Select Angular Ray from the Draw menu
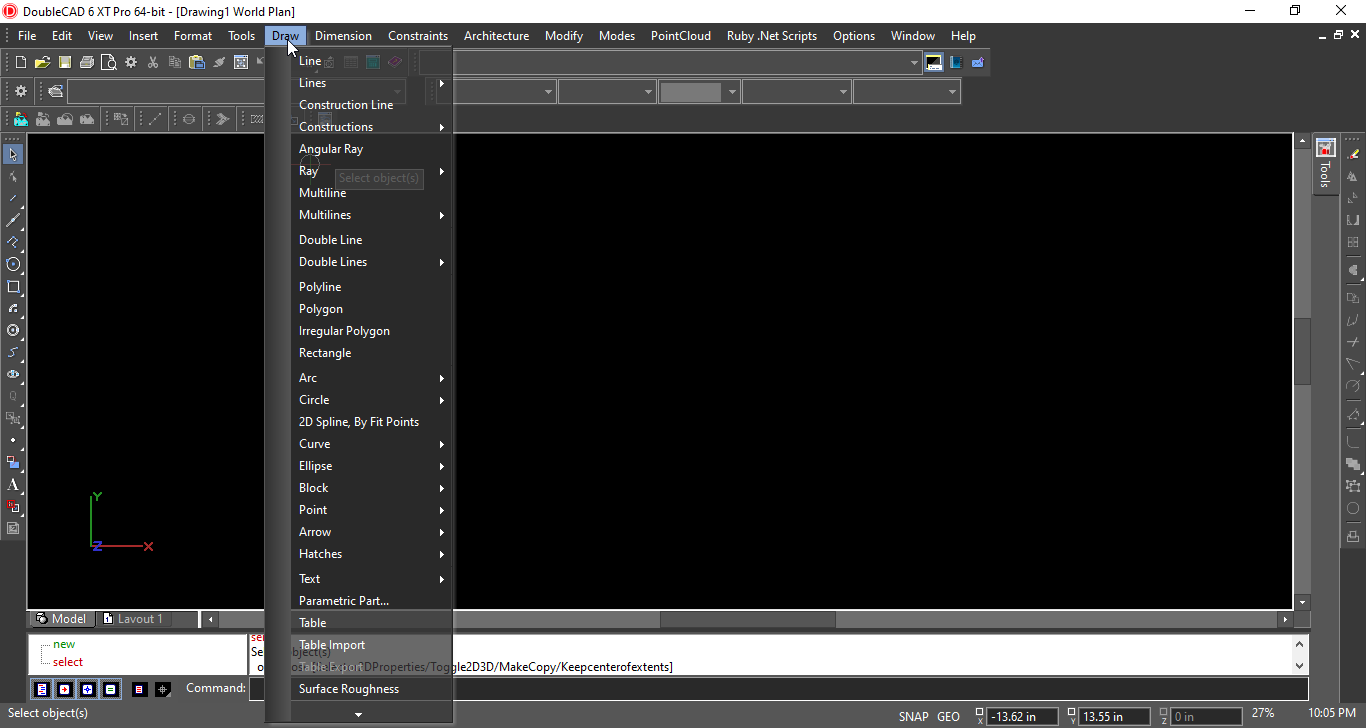This screenshot has height=728, width=1366. pyautogui.click(x=371, y=149)
